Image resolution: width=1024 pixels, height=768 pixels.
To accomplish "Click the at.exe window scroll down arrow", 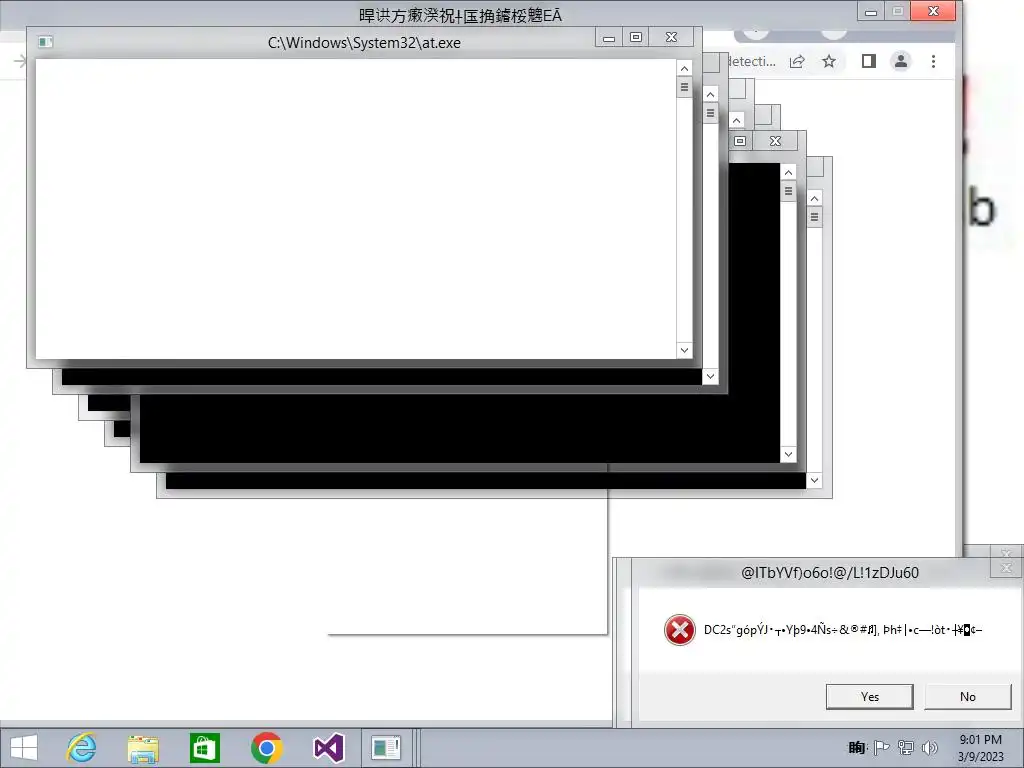I will coord(684,350).
